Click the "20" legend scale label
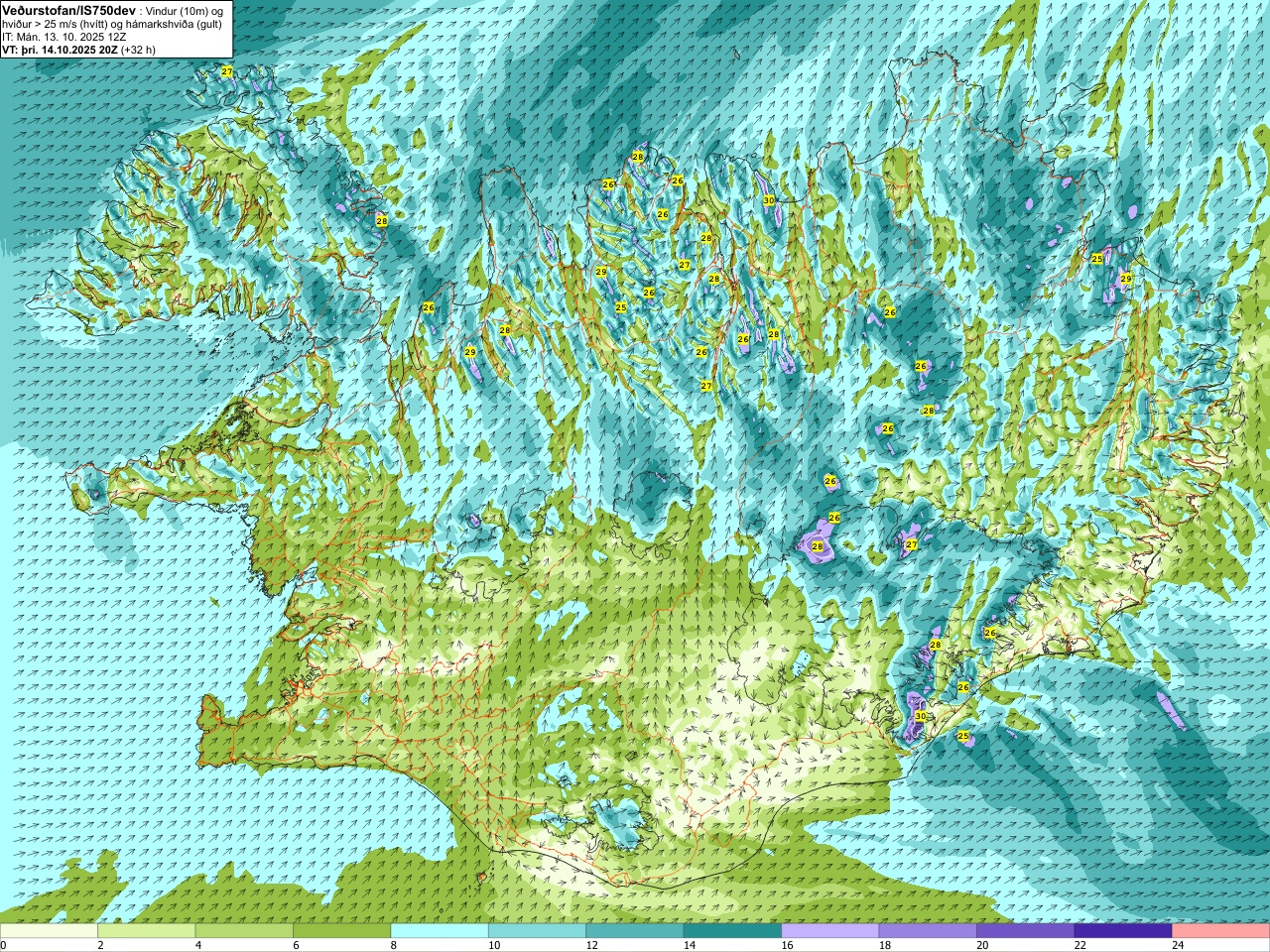The width and height of the screenshot is (1270, 952). tap(982, 945)
